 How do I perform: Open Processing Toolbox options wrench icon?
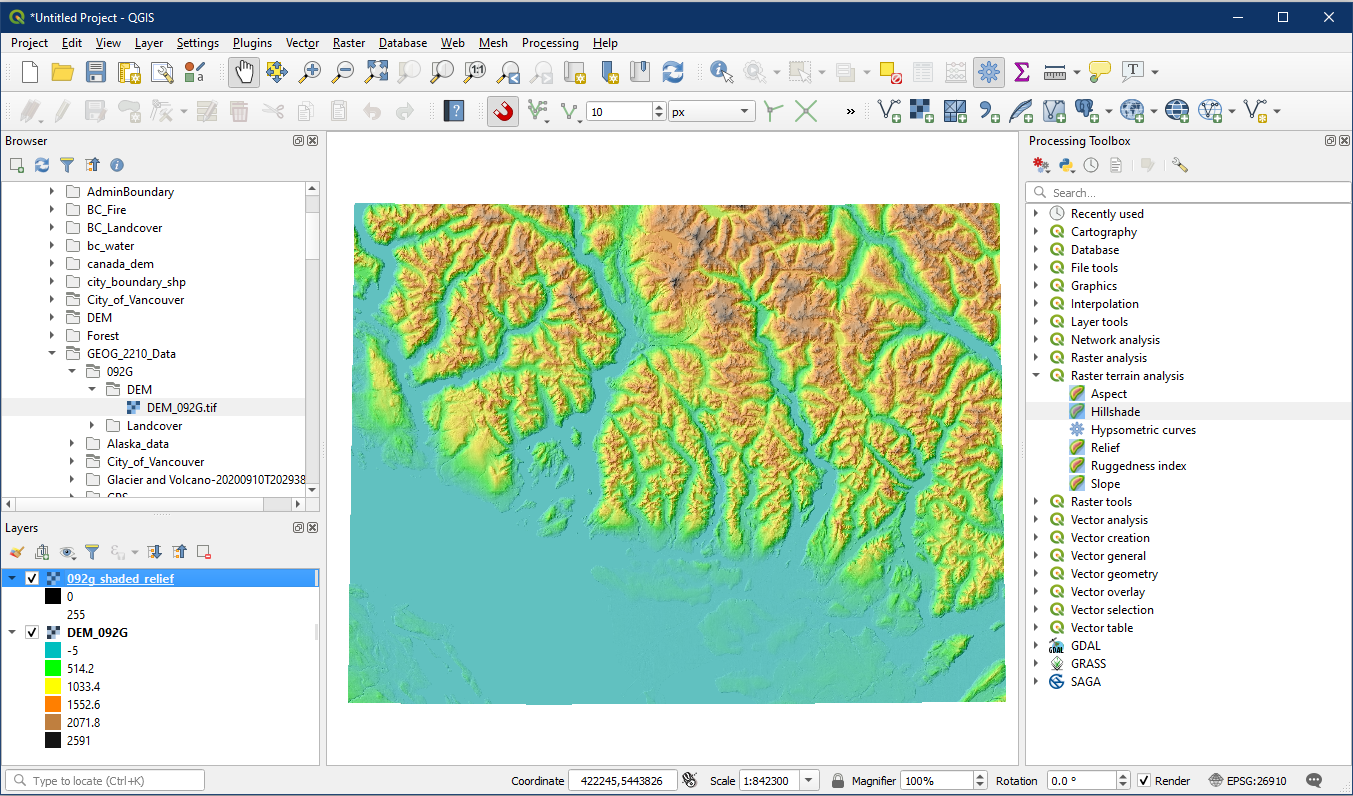[1179, 165]
